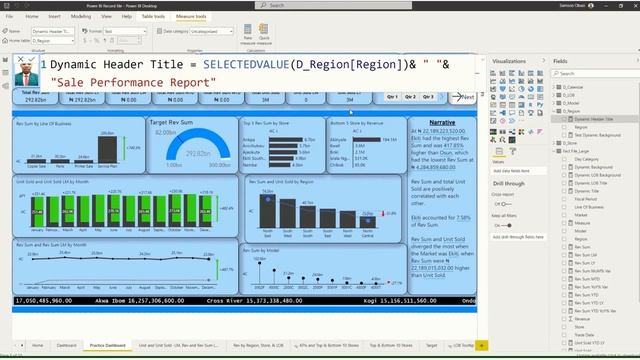
Task: Switch to the Dashboard page tab
Action: 67,346
